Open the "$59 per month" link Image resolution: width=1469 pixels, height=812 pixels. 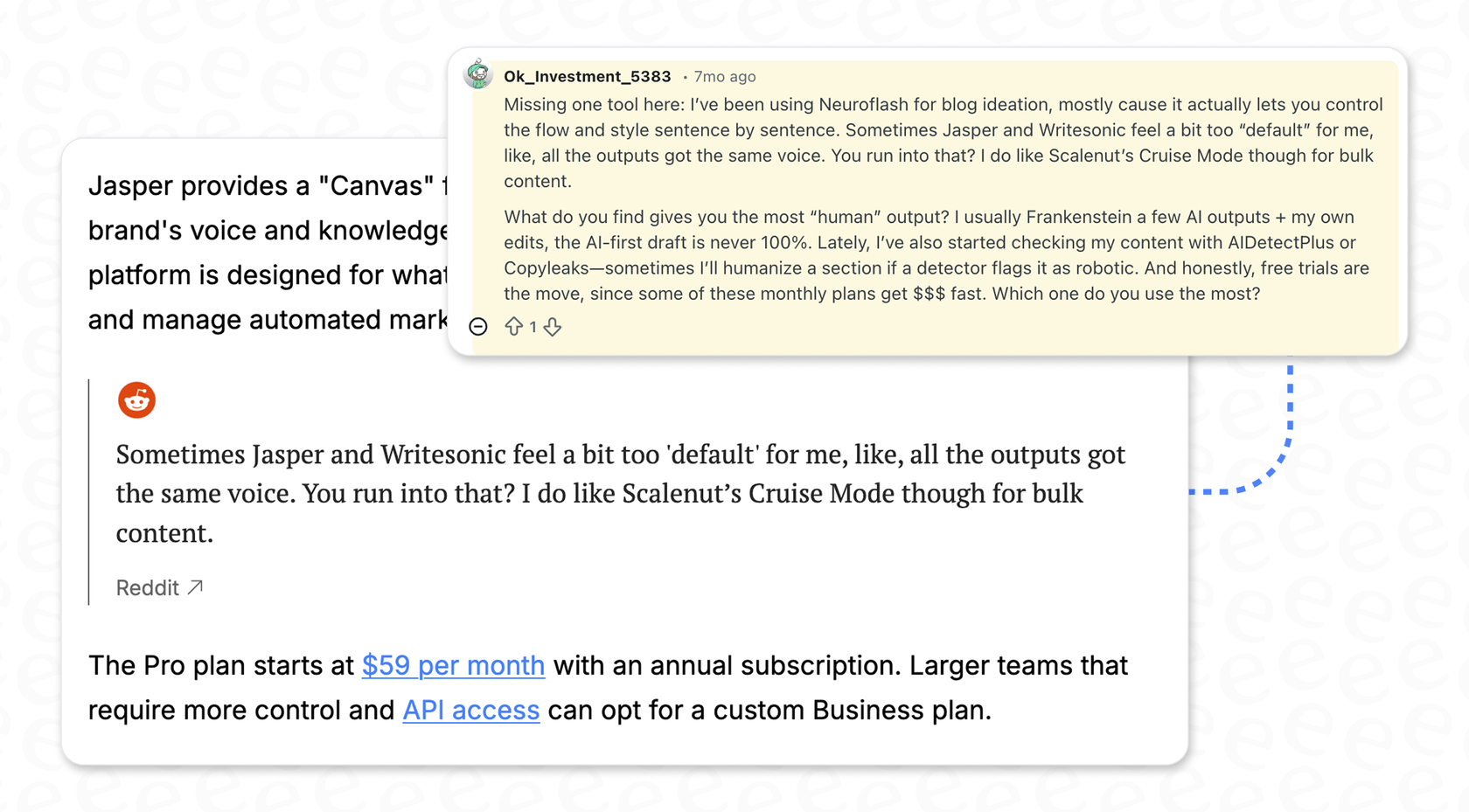tap(453, 666)
